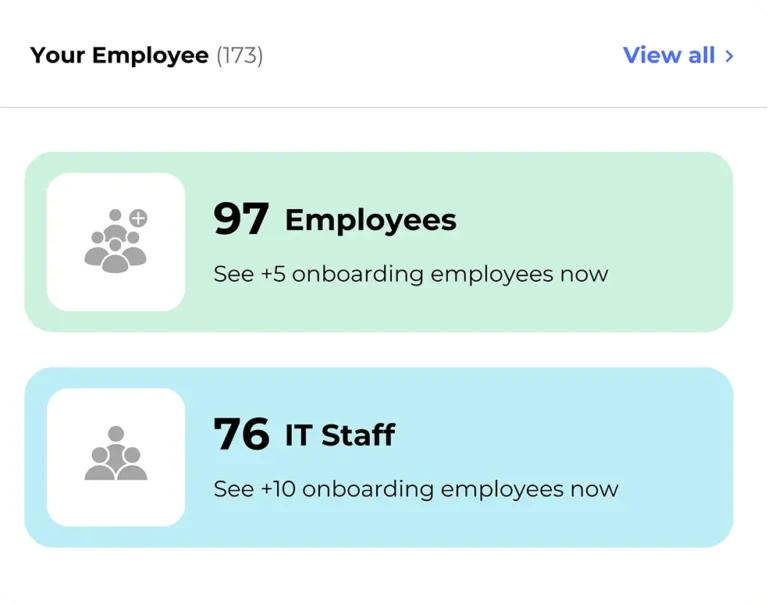Click the 76 number in blue card
The image size is (768, 604).
click(241, 434)
